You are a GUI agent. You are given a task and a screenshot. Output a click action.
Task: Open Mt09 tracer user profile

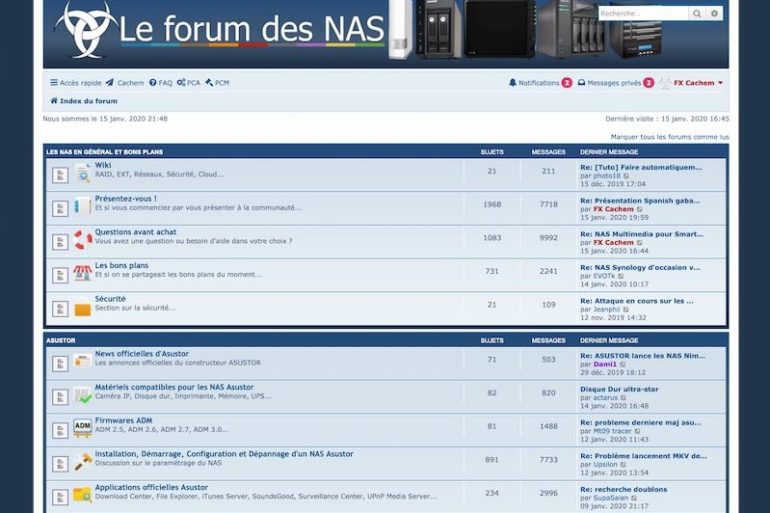point(612,431)
